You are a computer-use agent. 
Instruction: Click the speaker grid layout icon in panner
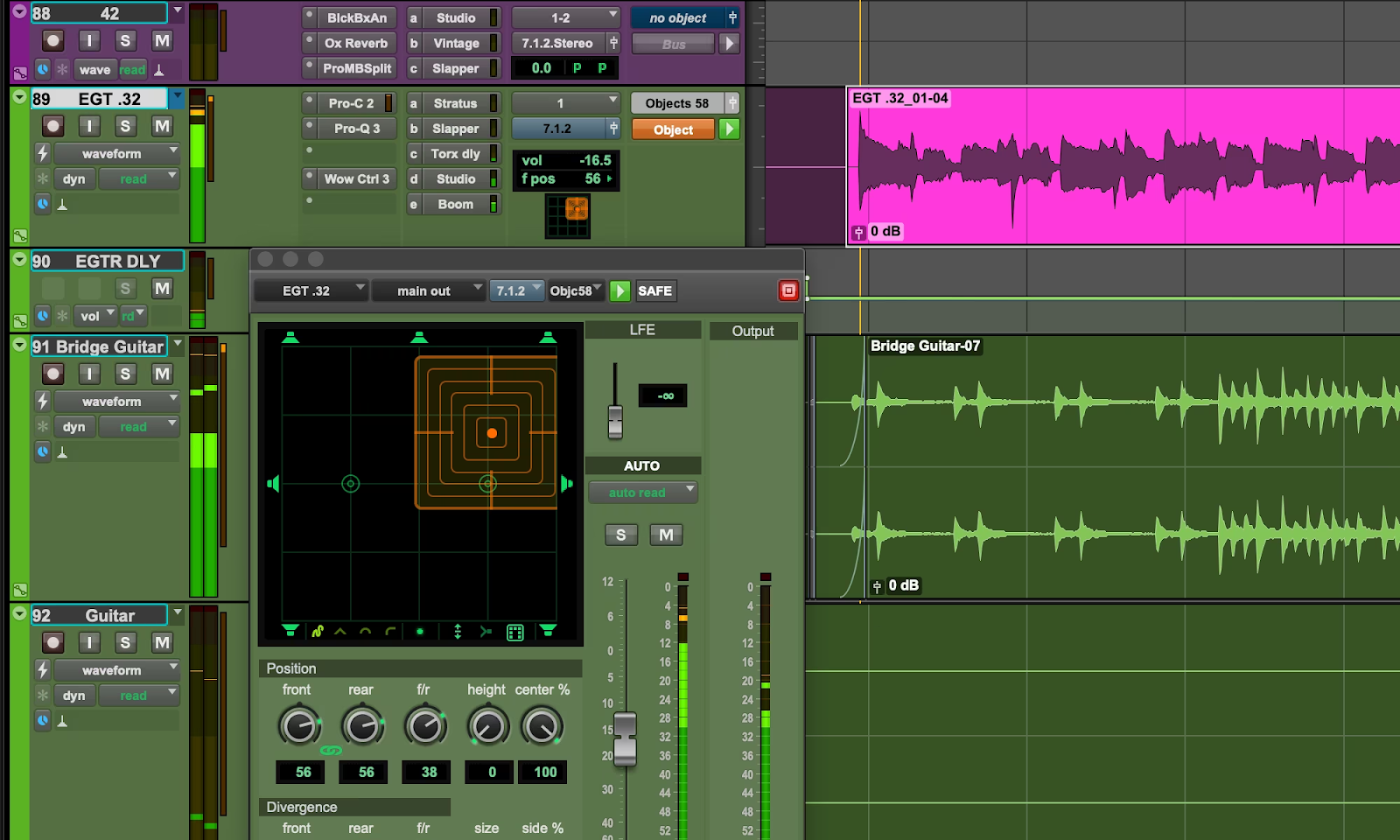515,632
